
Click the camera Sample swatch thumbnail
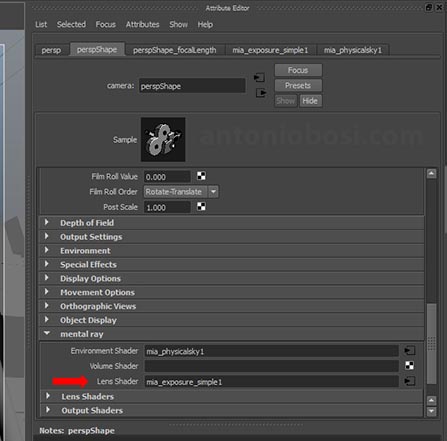click(163, 139)
